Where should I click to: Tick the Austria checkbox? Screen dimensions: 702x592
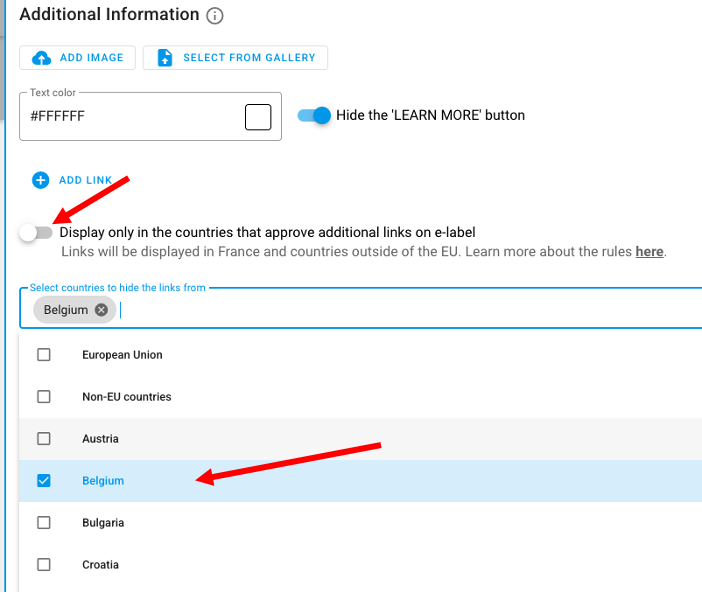pyautogui.click(x=44, y=439)
